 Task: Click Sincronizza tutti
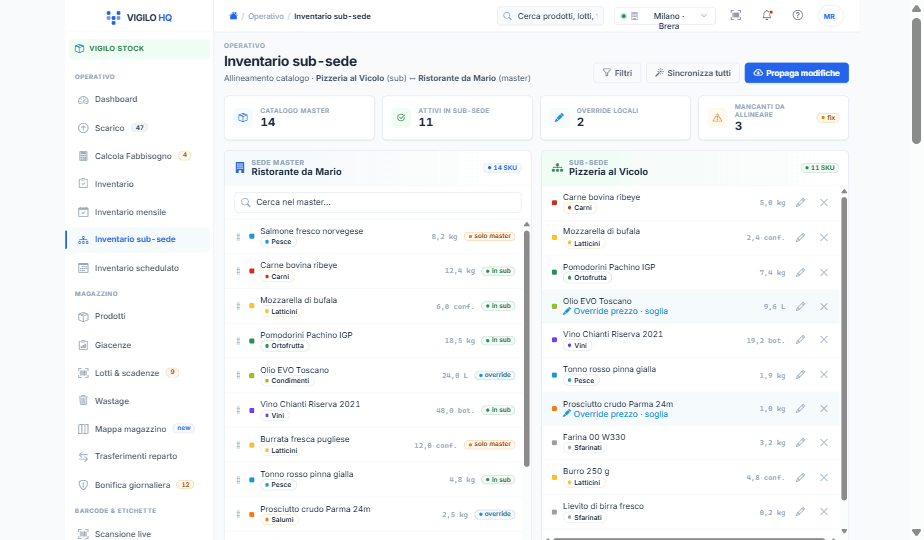pos(693,73)
